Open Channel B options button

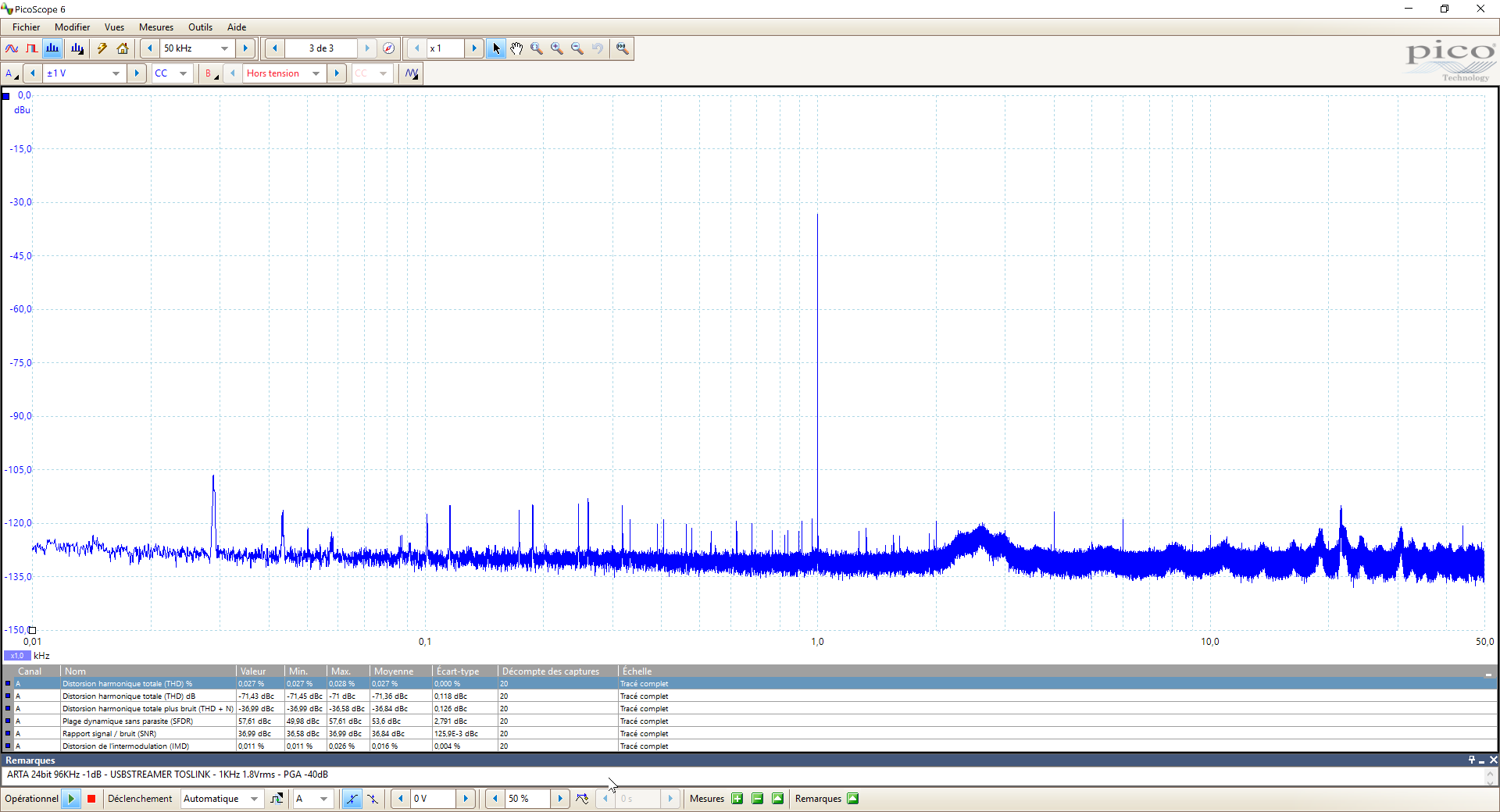(x=211, y=73)
